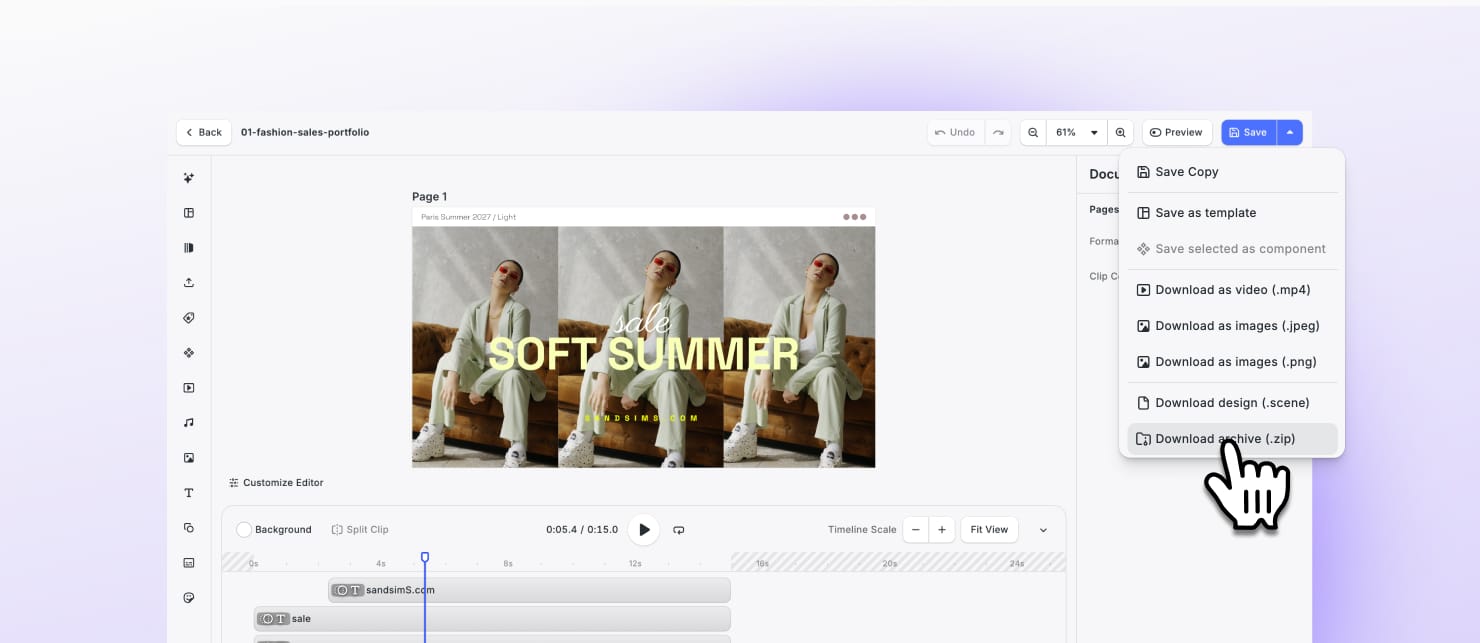1480x643 pixels.
Task: Open the shapes panel icon
Action: pos(189,528)
